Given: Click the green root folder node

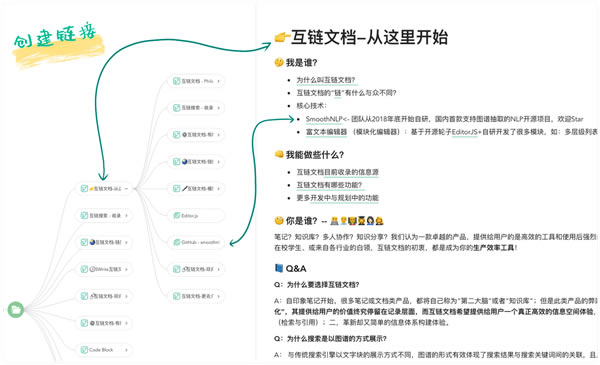Looking at the screenshot, I should pyautogui.click(x=16, y=310).
